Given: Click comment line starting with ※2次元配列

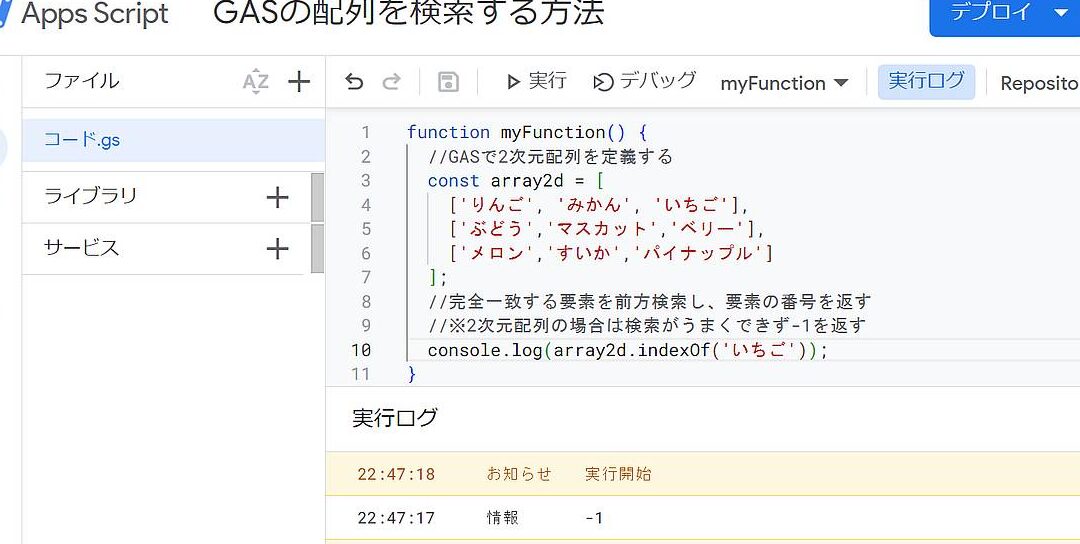Looking at the screenshot, I should coord(646,325).
